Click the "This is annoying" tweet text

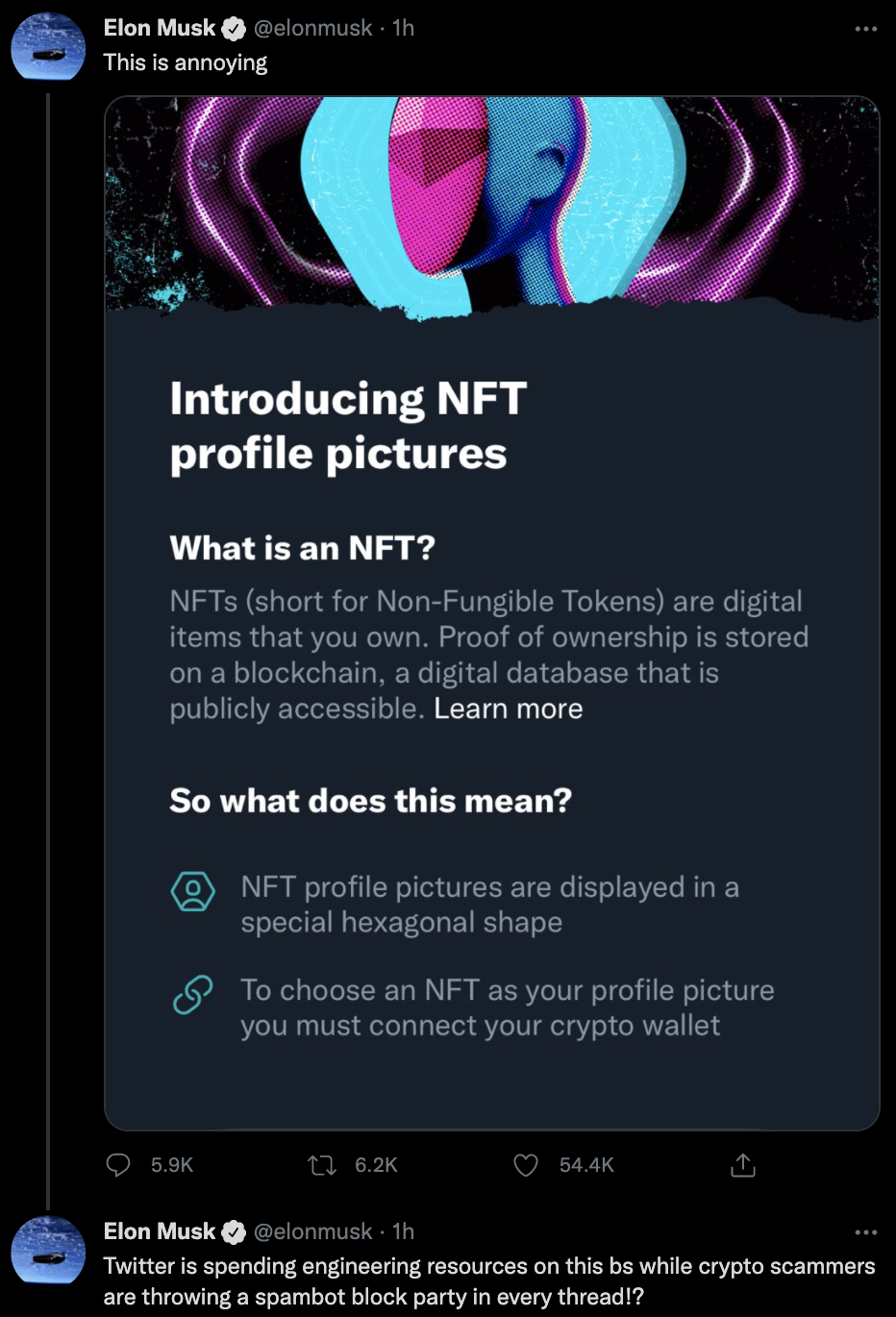tap(186, 62)
